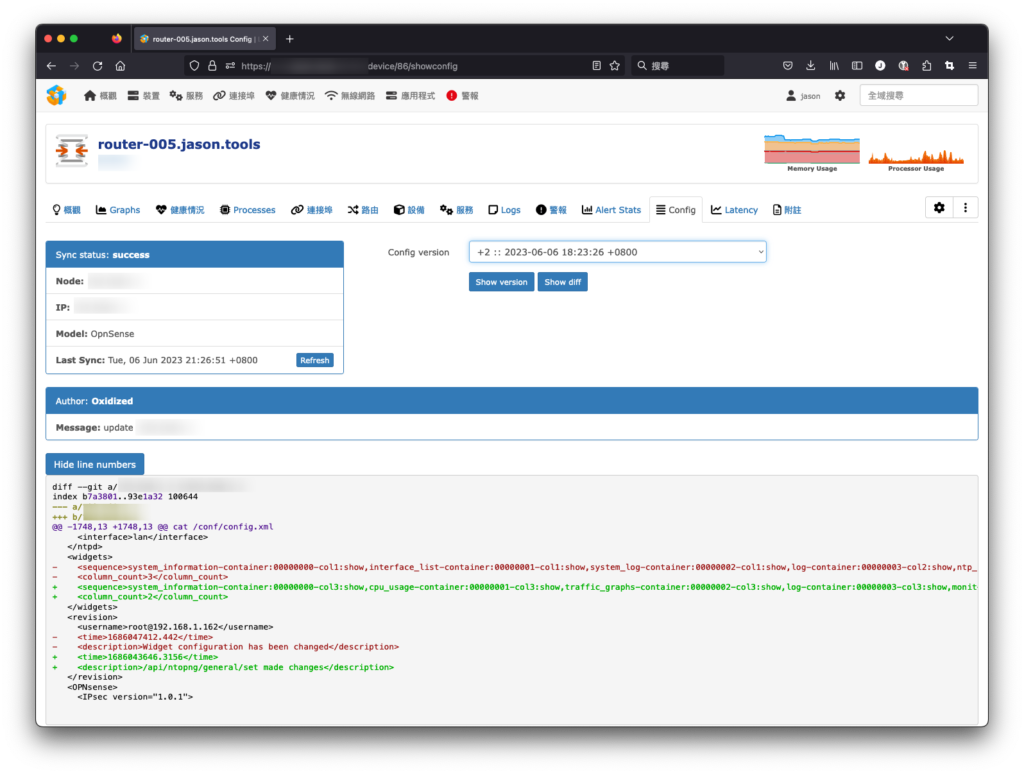Bookmark this page with the star icon
The height and width of the screenshot is (774, 1024).
[x=615, y=65]
